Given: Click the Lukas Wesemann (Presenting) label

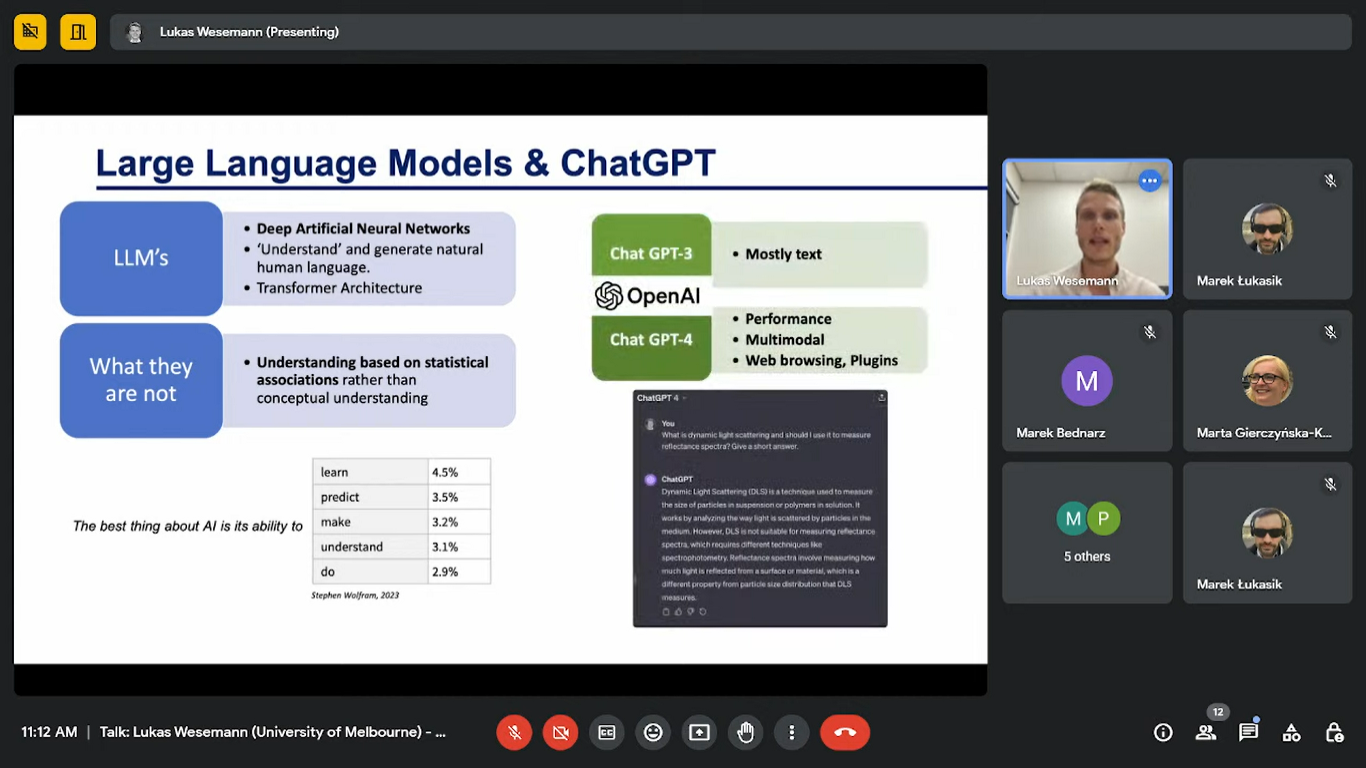Looking at the screenshot, I should (x=249, y=32).
